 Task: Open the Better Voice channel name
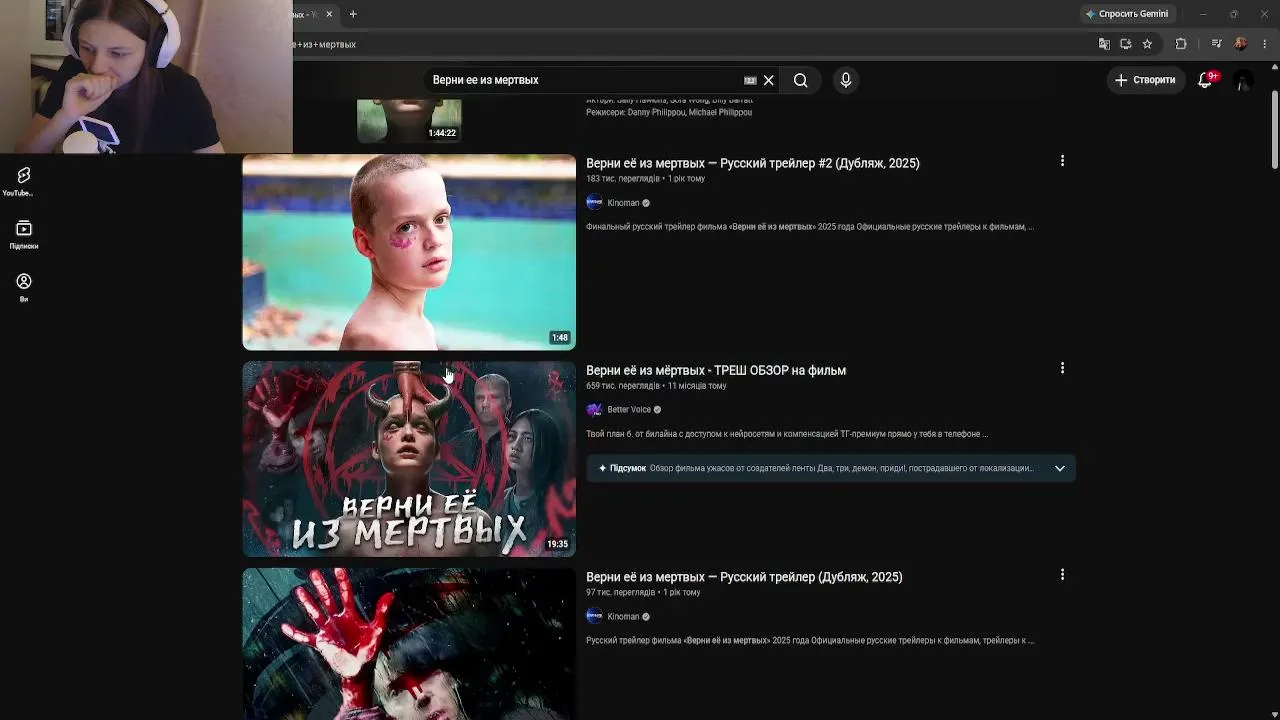tap(629, 410)
